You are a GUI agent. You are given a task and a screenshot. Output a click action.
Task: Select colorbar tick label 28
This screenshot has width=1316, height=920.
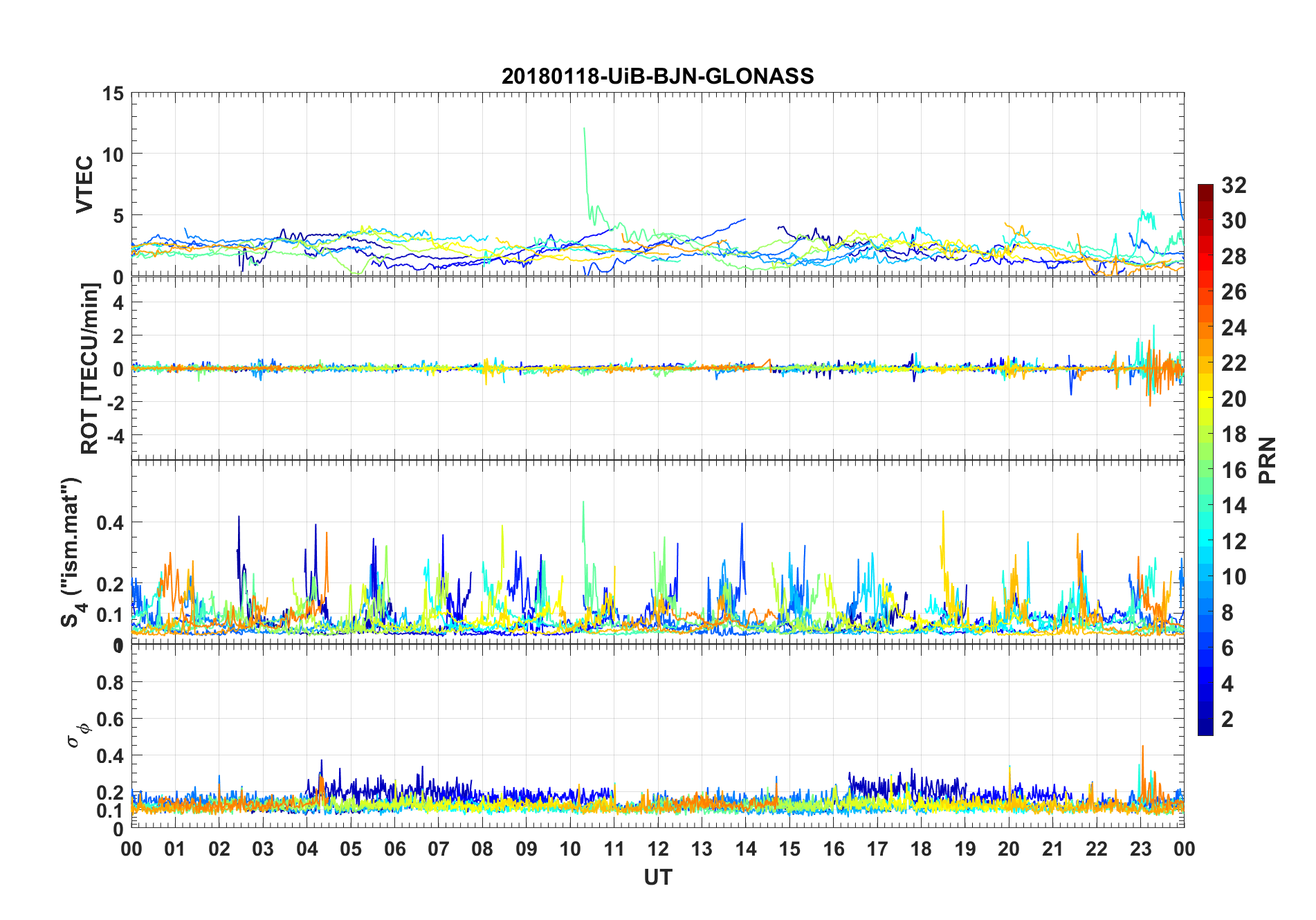pos(1234,256)
